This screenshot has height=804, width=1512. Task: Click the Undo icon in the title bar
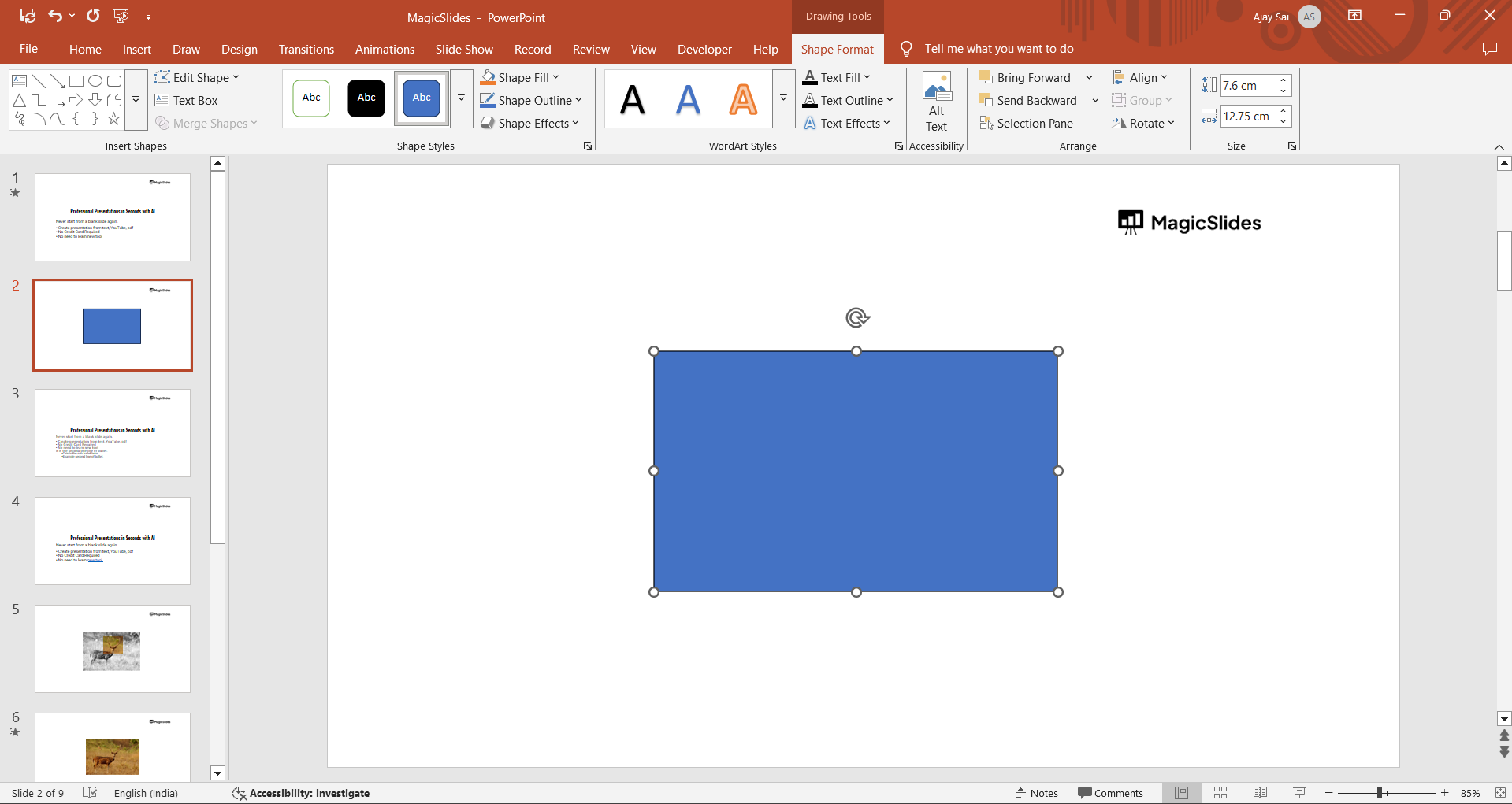coord(54,16)
